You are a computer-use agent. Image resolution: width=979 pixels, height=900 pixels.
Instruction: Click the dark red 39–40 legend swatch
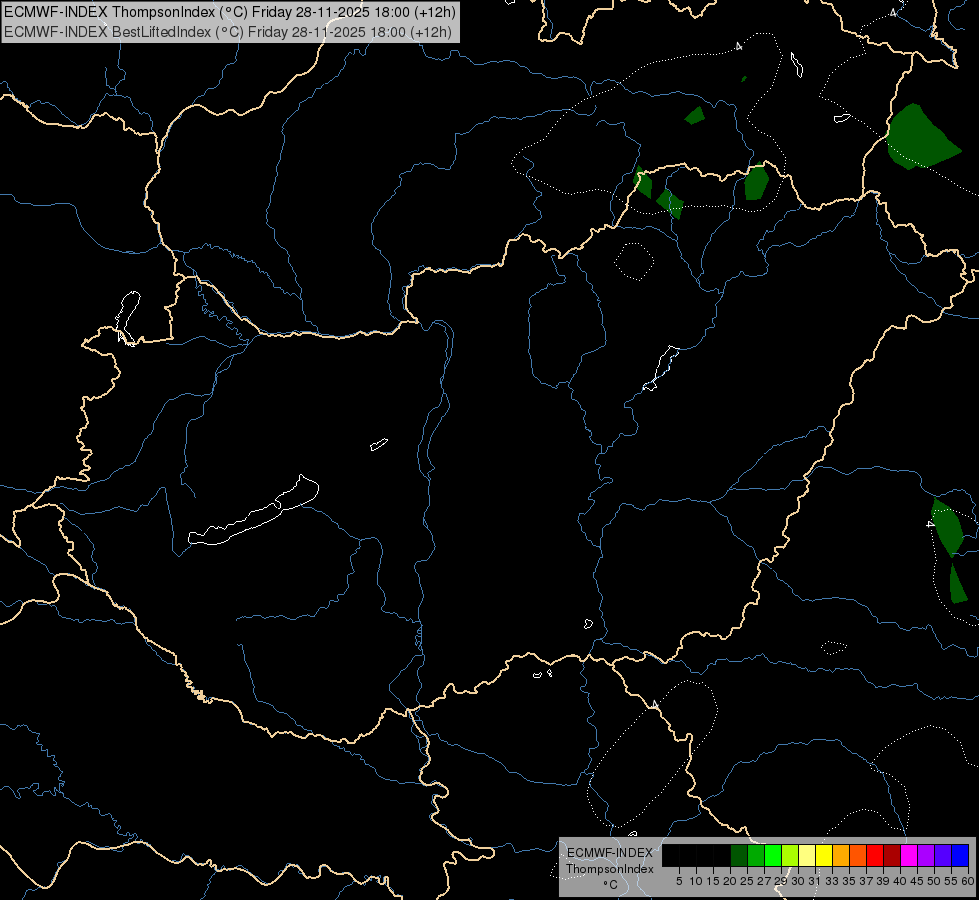coord(892,856)
